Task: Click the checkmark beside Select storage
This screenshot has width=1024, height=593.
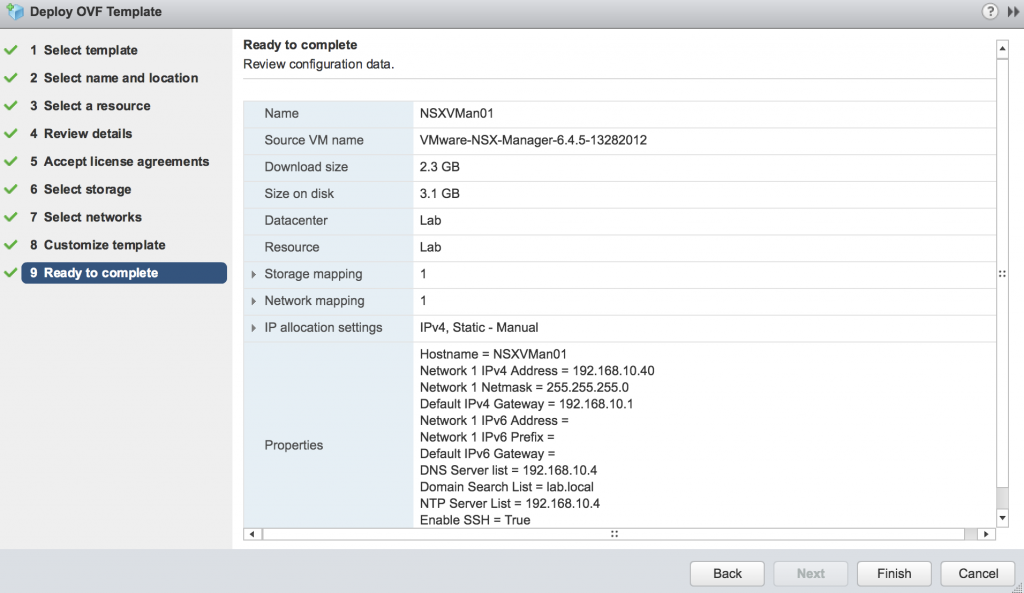Action: coord(10,189)
